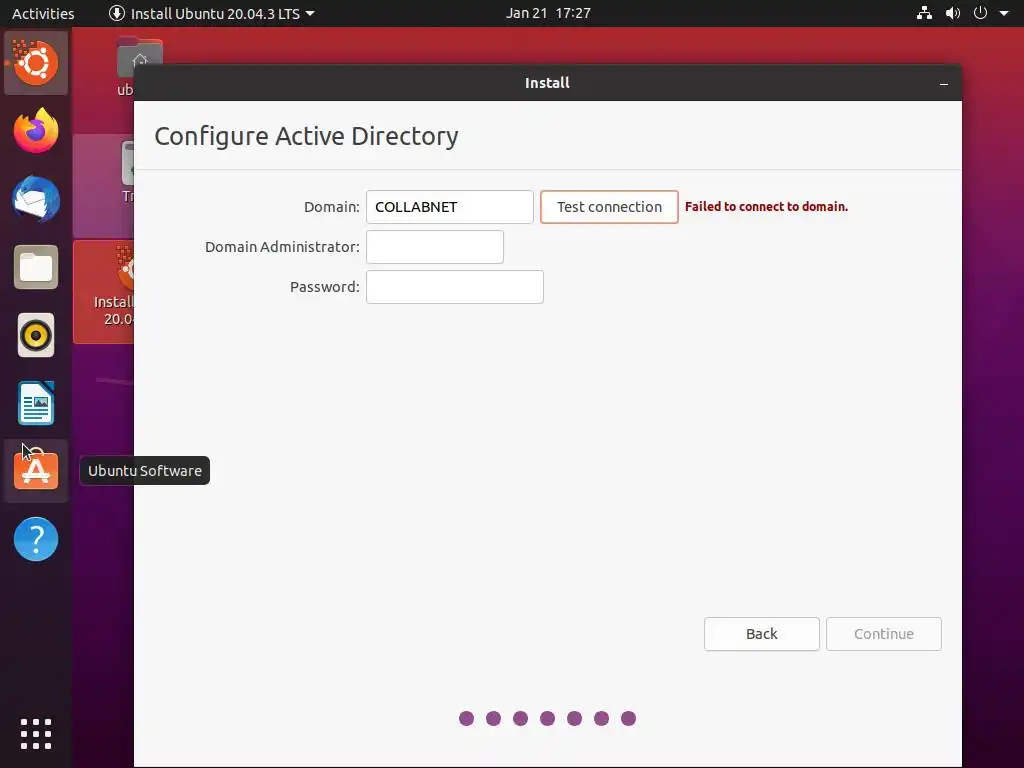Focus the Domain Administrator field
This screenshot has height=768, width=1024.
[435, 247]
